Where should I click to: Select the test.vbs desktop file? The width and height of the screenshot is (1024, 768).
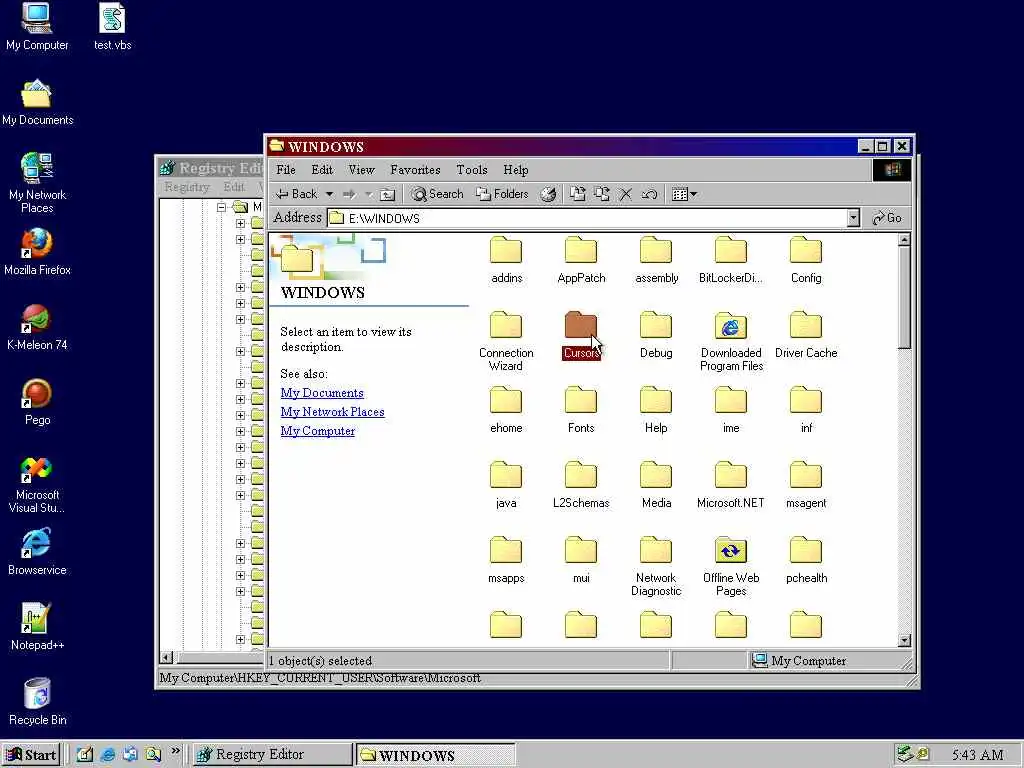[x=112, y=27]
